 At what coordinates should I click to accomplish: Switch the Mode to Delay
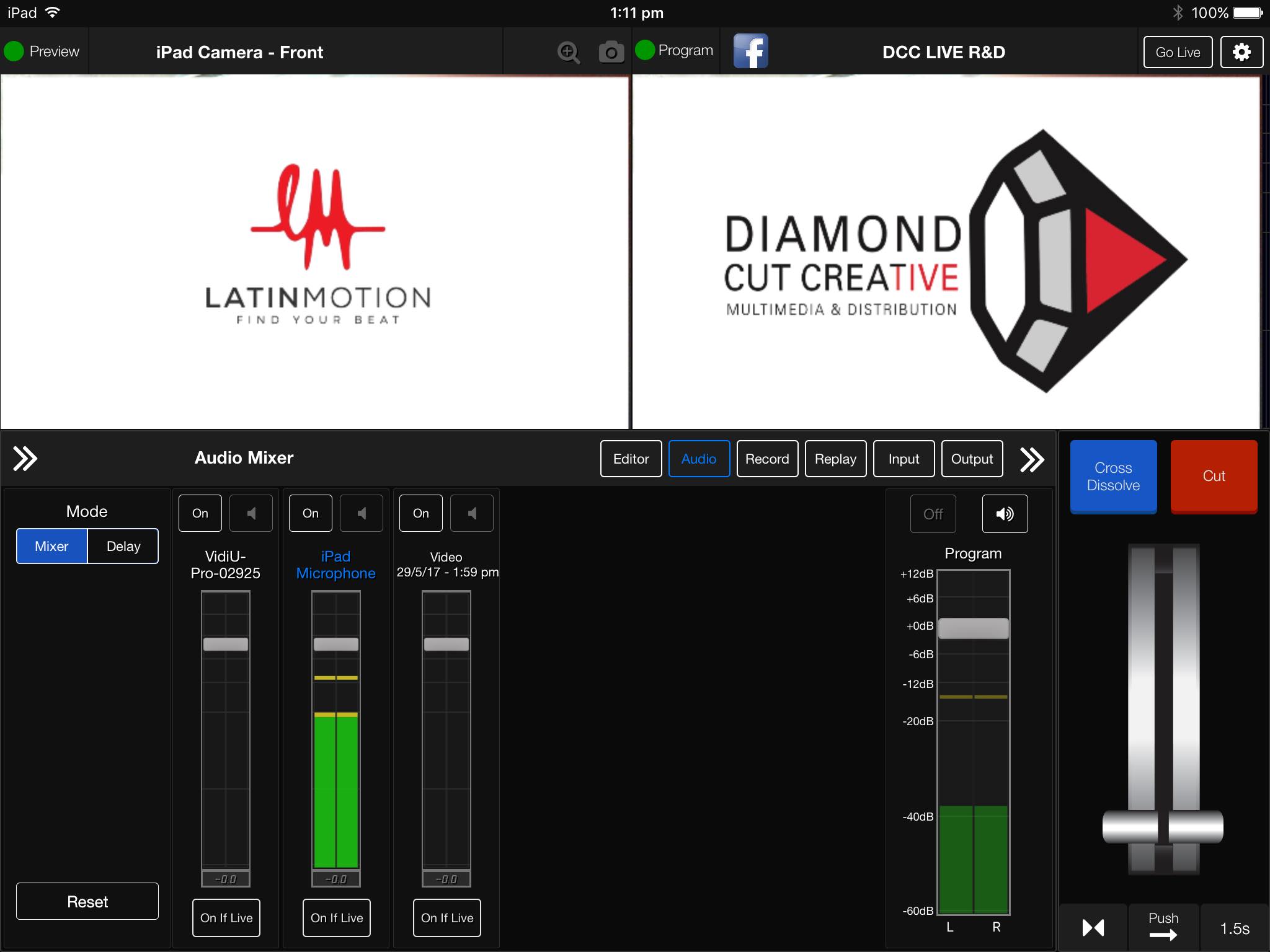tap(123, 546)
